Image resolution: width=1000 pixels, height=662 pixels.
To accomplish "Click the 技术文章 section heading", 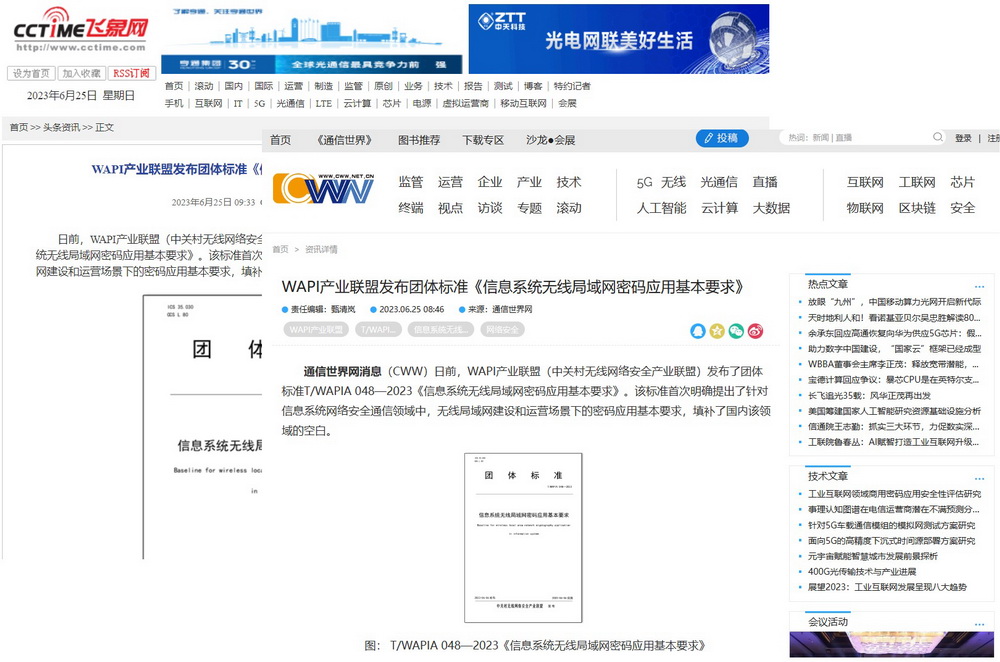I will point(828,476).
